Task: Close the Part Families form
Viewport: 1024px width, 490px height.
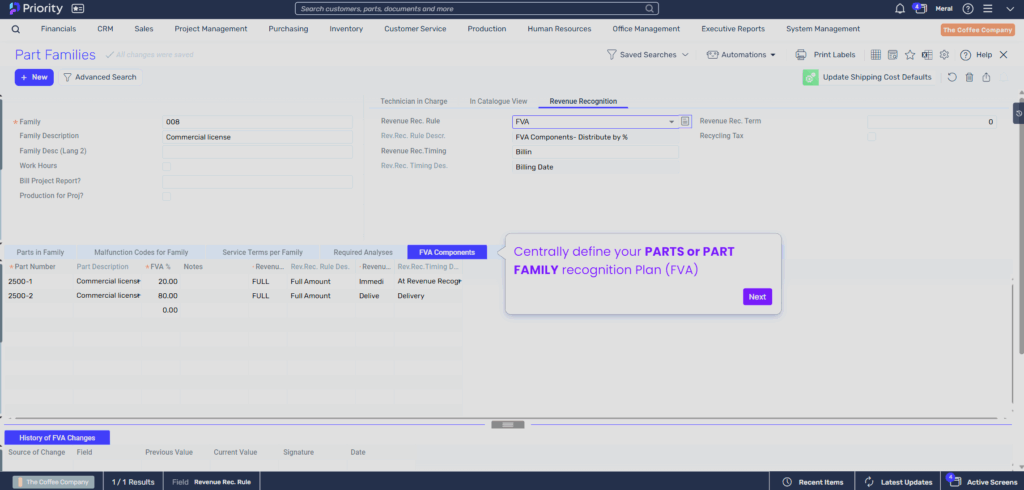Action: coord(1004,55)
